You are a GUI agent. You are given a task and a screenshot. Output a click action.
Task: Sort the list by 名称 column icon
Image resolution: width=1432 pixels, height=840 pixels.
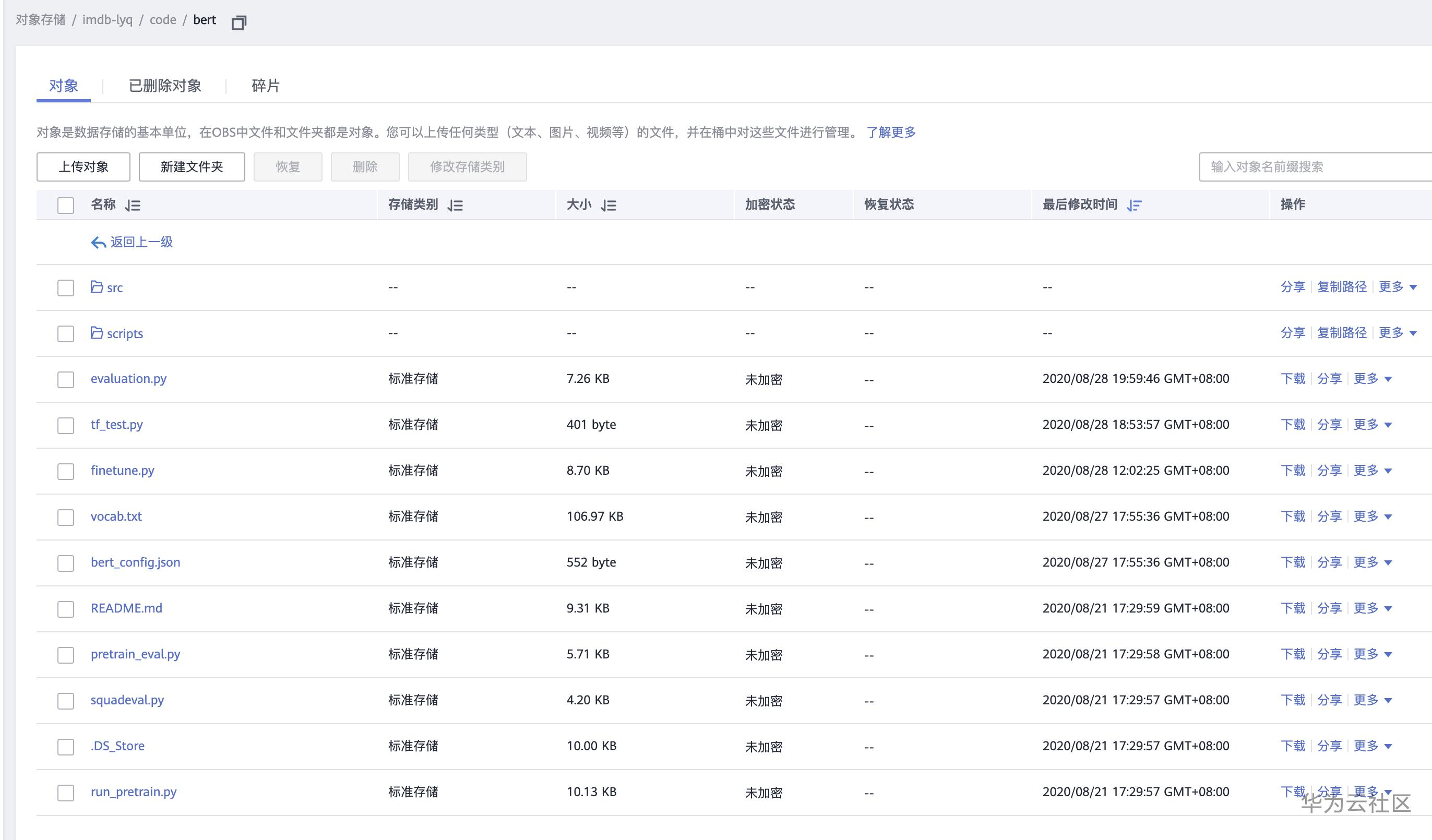tap(133, 205)
